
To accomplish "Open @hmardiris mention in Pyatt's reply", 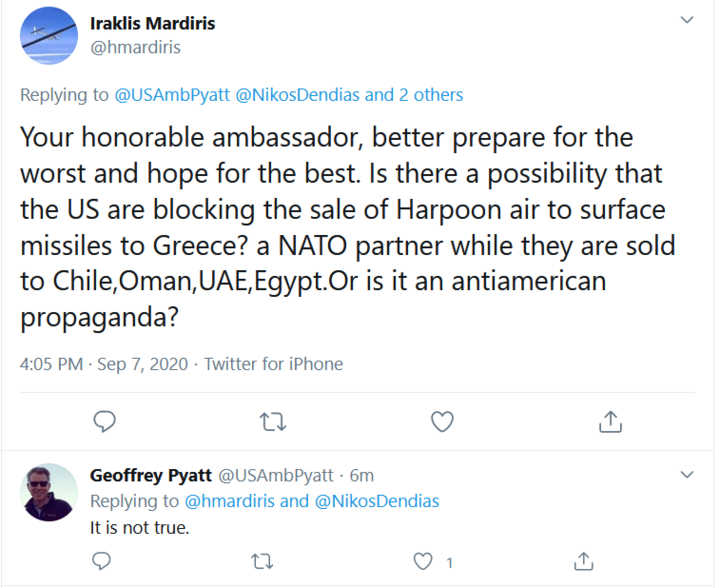I will click(232, 501).
